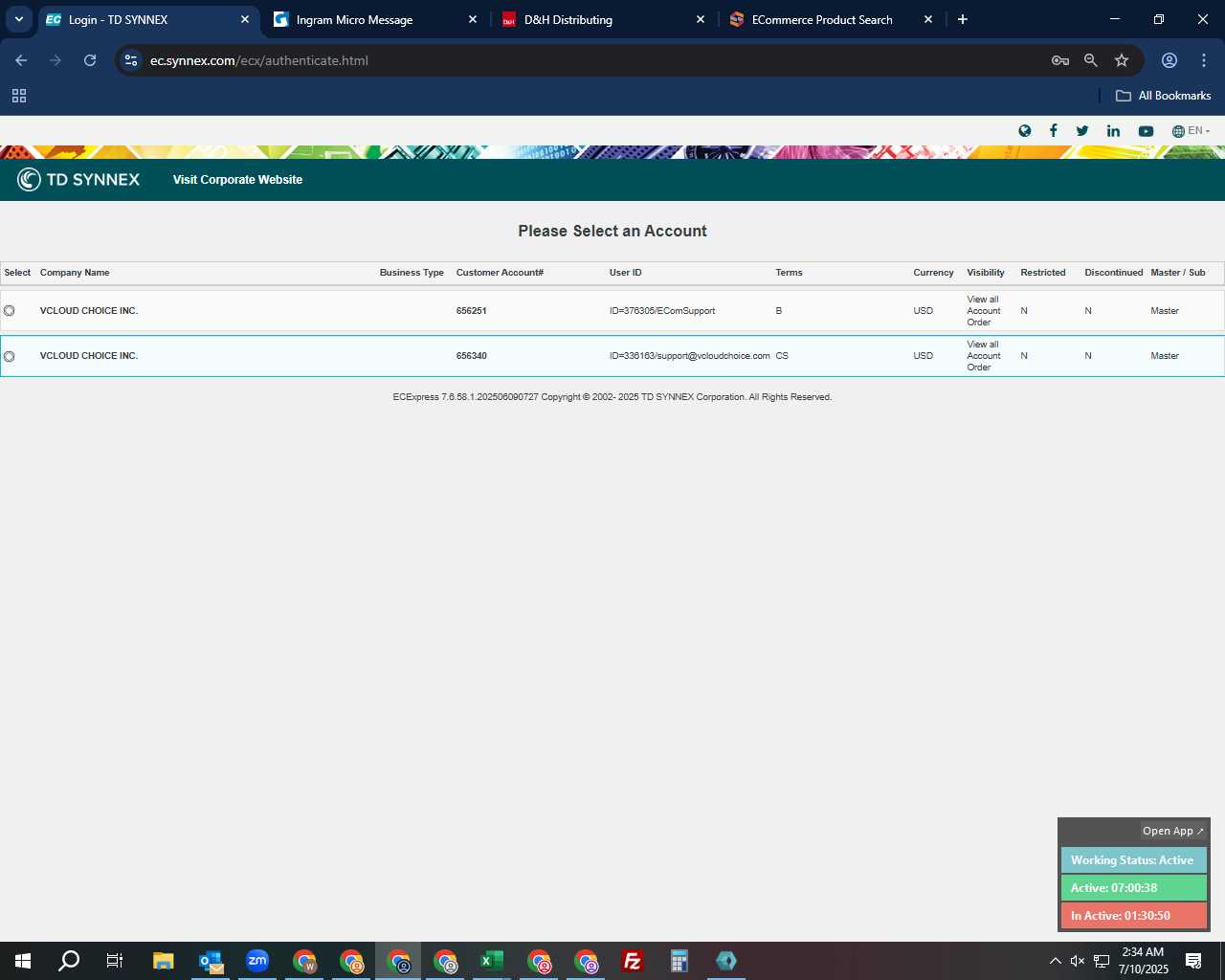Click the muted volume icon
Screen dimensions: 1225x980
tap(1078, 961)
